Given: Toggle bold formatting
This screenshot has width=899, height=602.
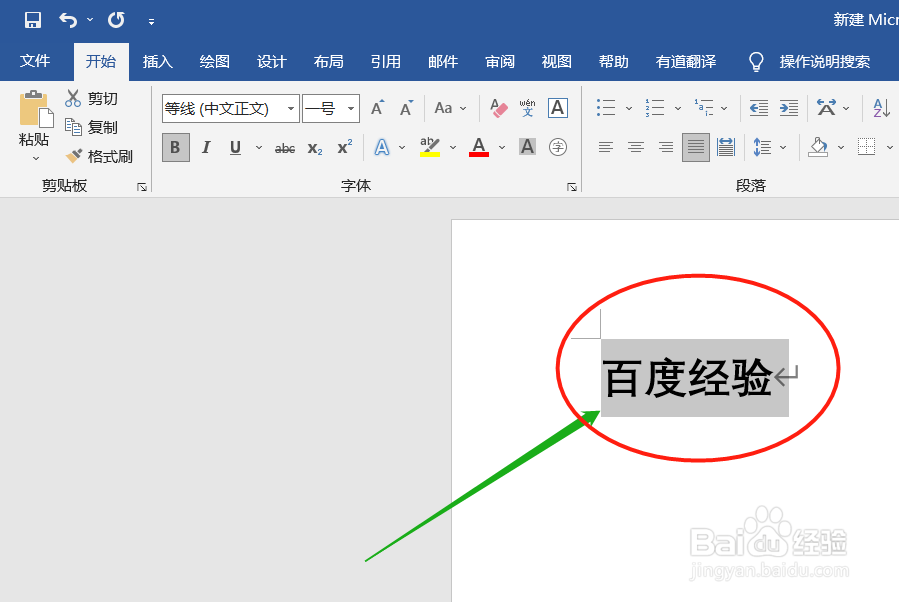Looking at the screenshot, I should tap(175, 147).
